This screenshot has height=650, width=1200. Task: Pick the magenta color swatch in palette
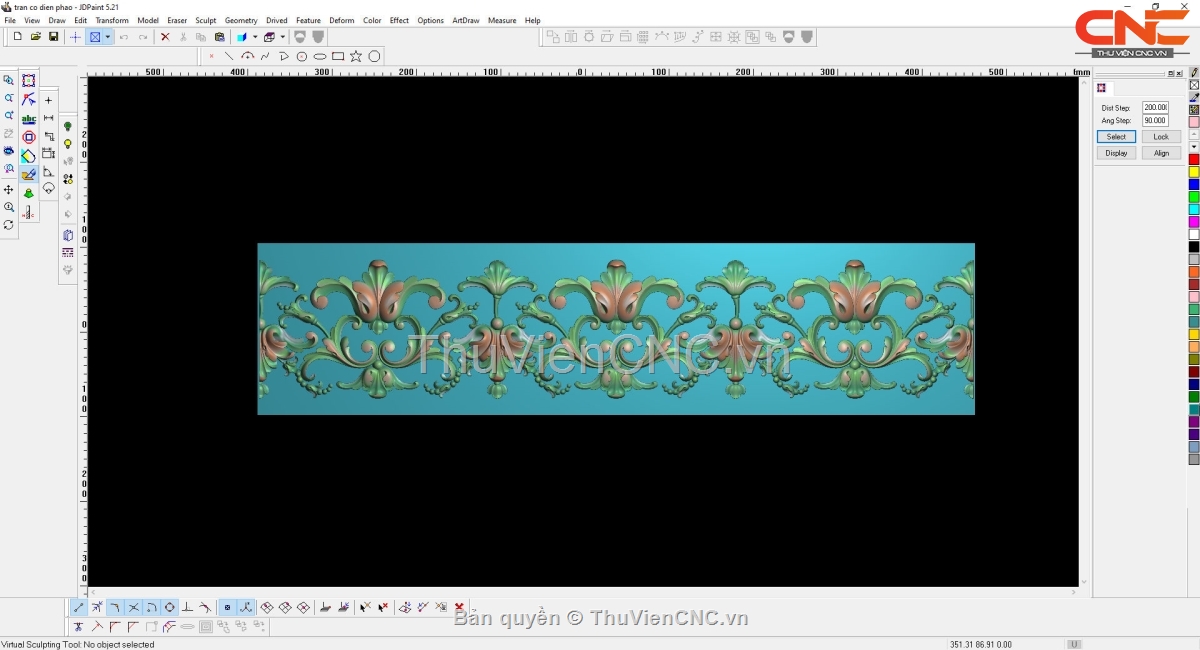click(1194, 222)
